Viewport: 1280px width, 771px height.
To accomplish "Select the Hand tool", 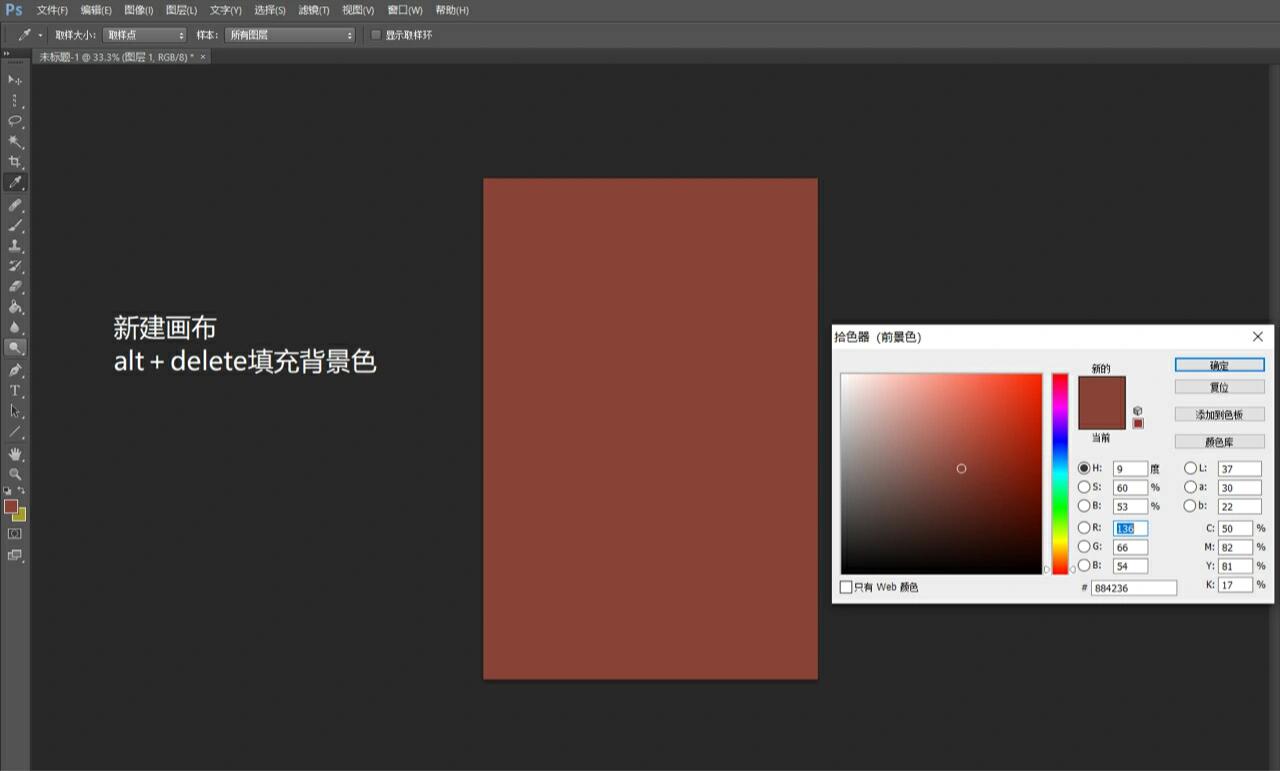I will point(15,454).
